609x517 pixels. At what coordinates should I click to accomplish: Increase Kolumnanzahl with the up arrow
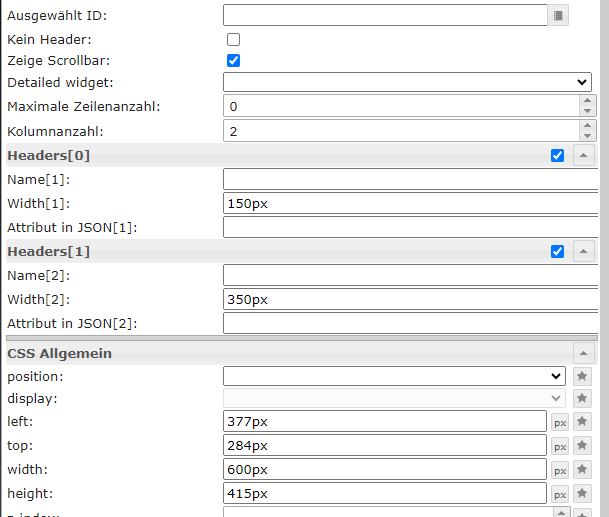coord(587,125)
